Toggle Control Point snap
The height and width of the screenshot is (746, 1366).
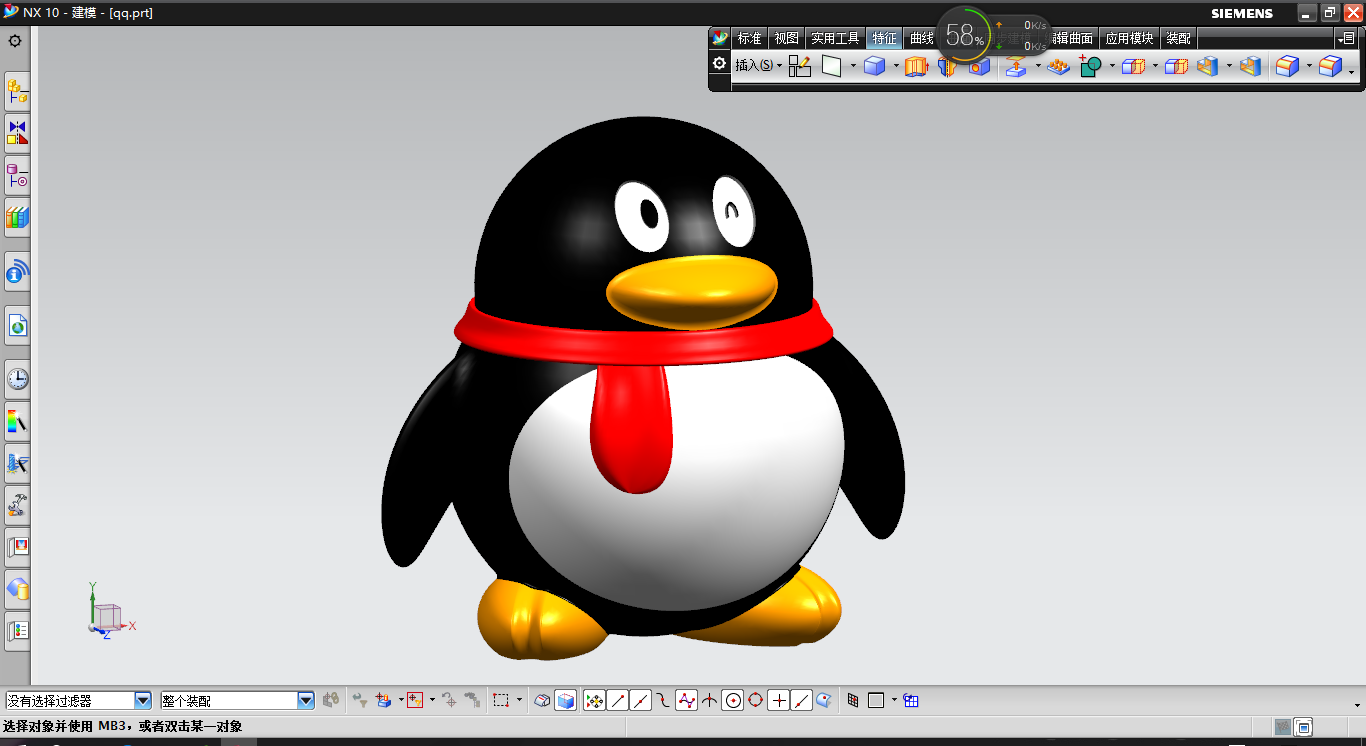tap(664, 701)
